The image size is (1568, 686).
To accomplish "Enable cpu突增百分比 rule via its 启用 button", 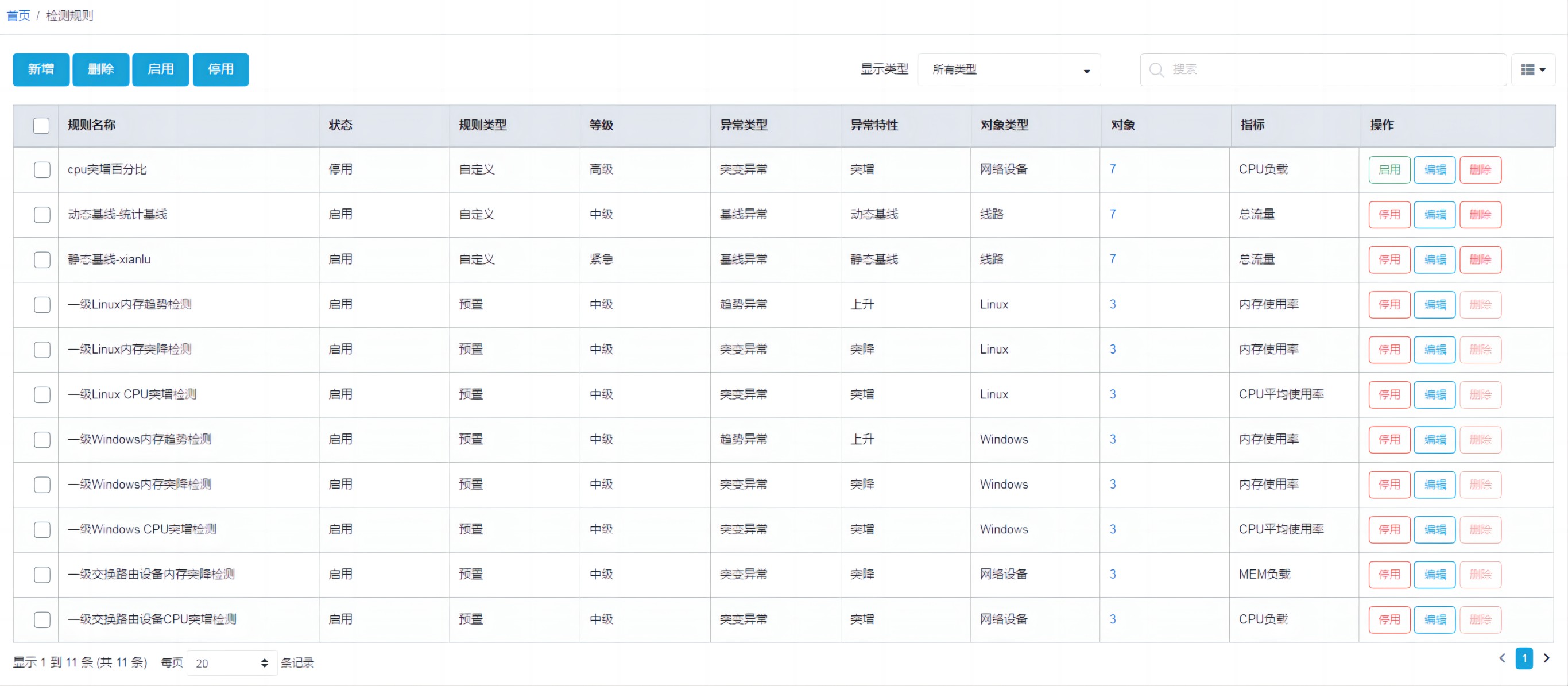I will (x=1389, y=170).
